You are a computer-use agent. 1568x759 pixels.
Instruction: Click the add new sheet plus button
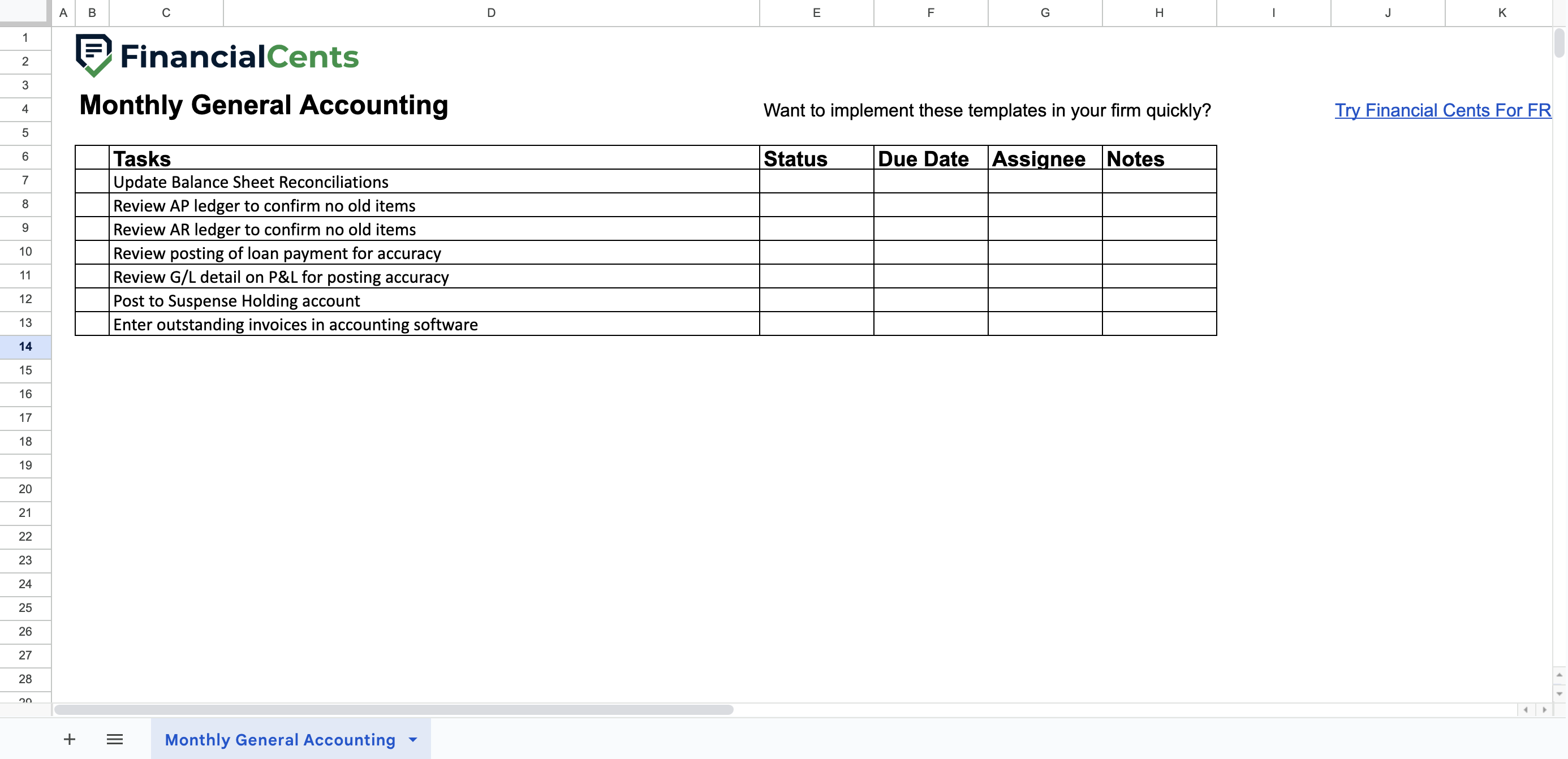[x=69, y=740]
